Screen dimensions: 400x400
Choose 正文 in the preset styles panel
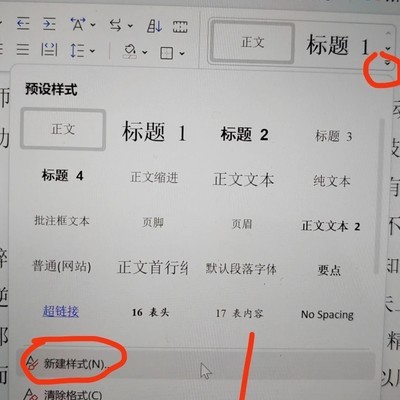coord(63,129)
